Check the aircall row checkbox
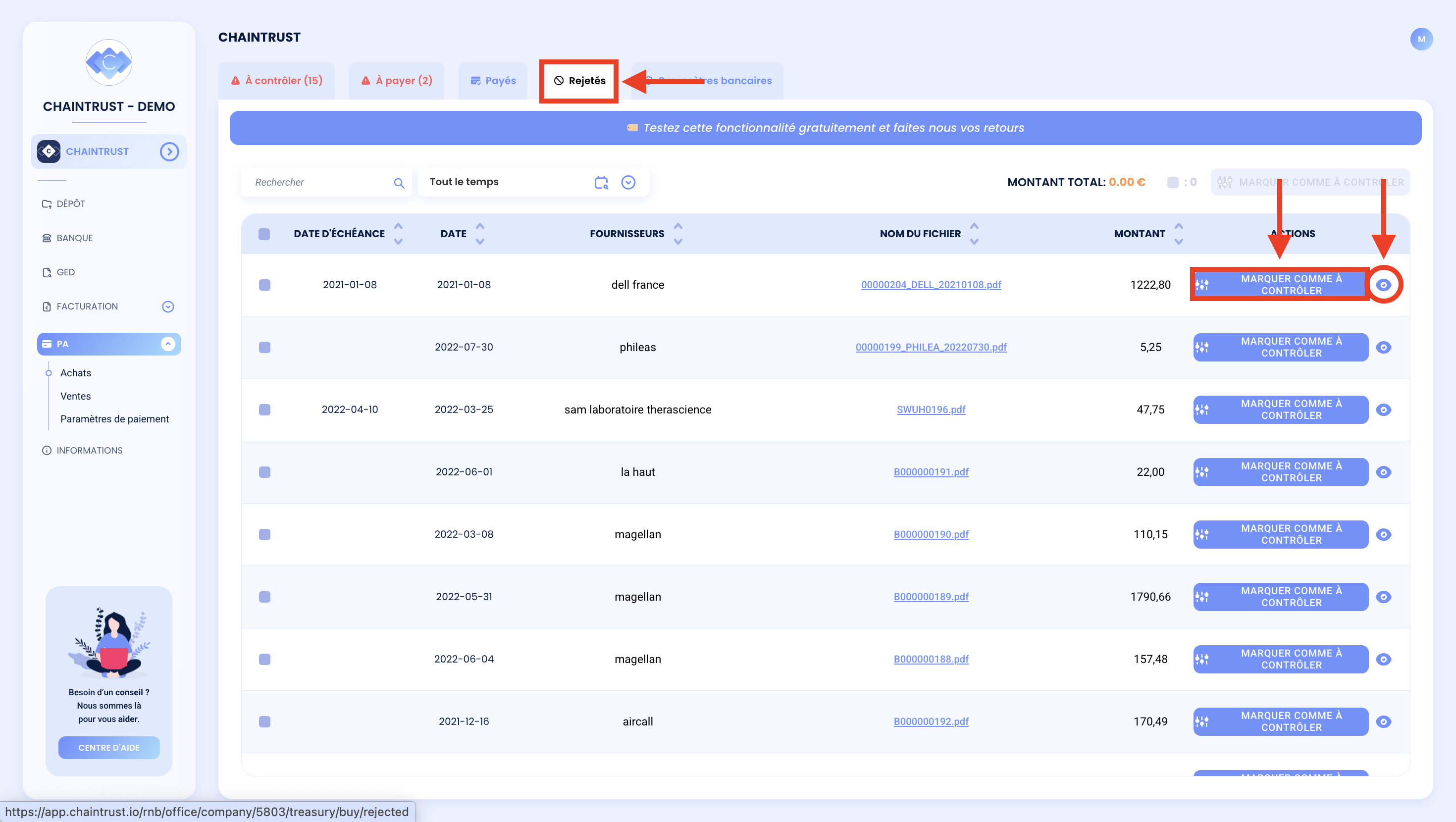Screen dimensions: 1456x822 [264, 721]
